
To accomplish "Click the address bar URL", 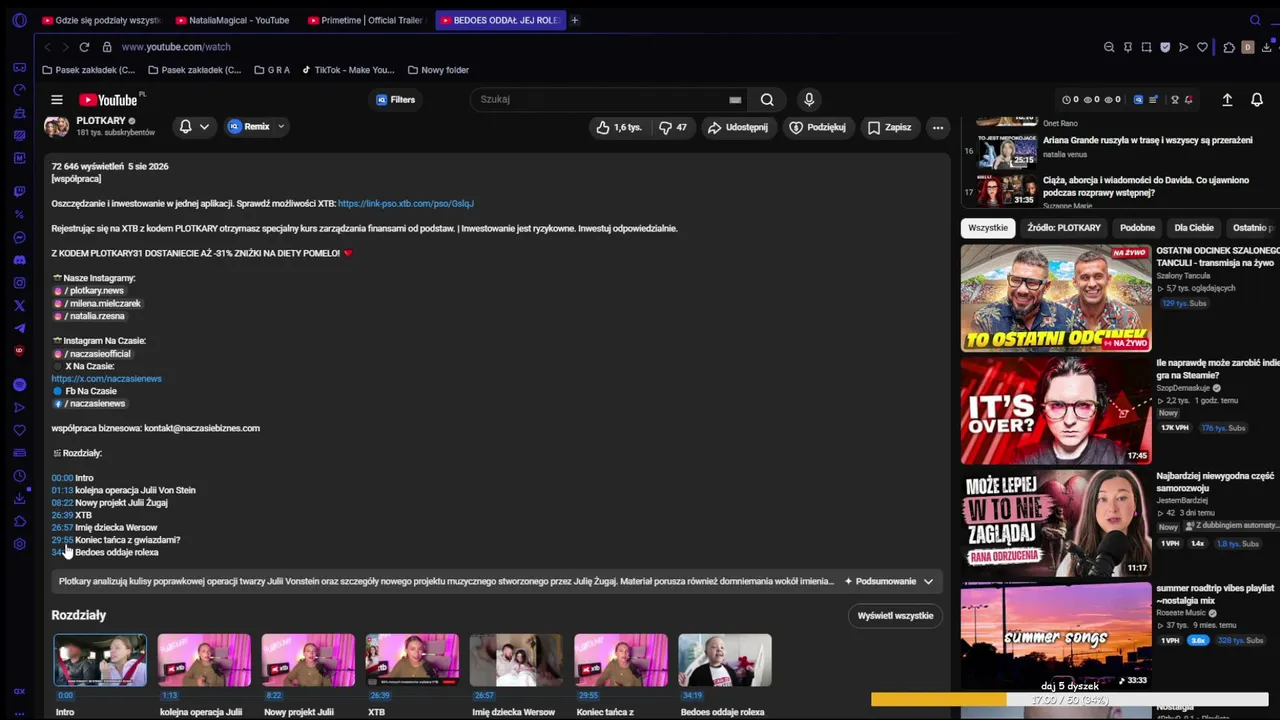I will [176, 47].
